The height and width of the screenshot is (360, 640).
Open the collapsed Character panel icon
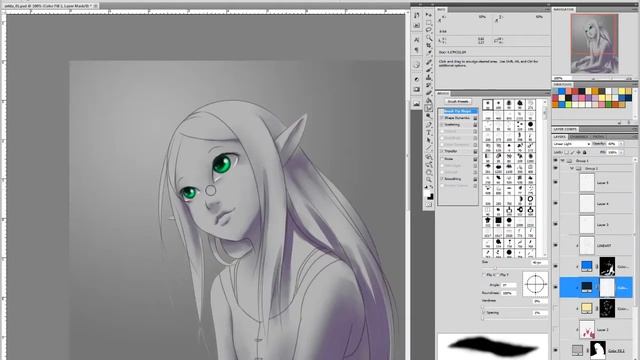[x=416, y=40]
